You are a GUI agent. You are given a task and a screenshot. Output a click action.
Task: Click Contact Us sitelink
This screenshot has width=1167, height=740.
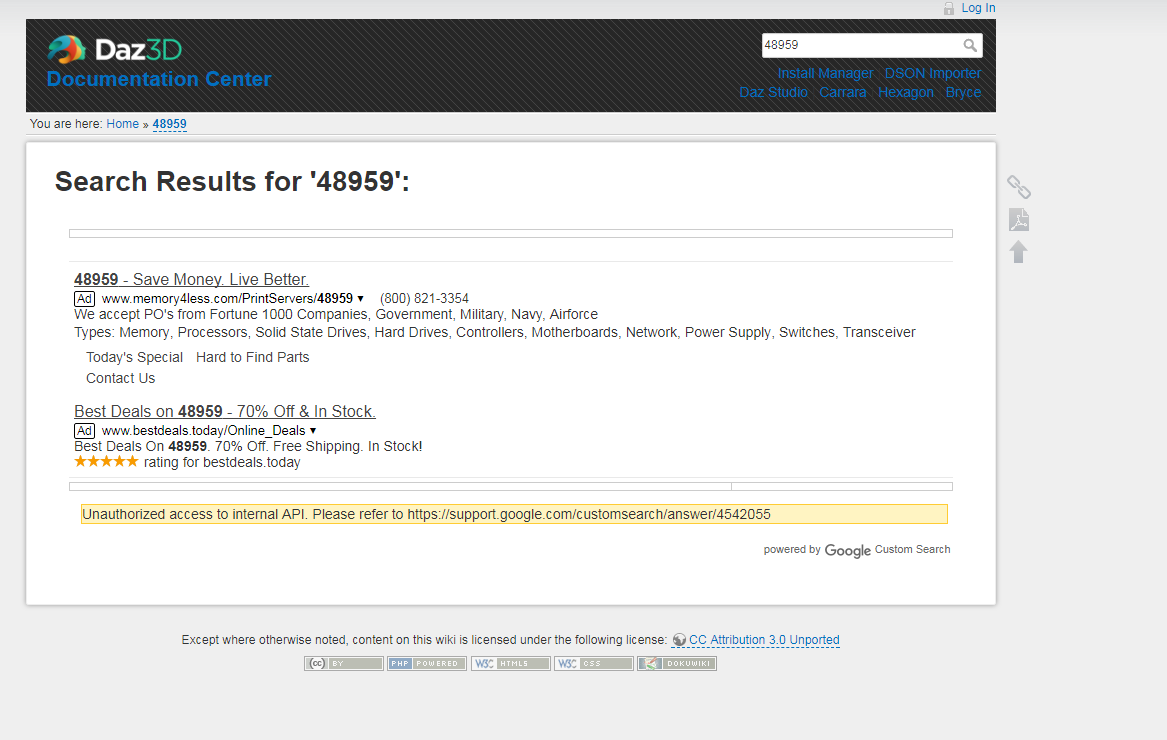(121, 378)
